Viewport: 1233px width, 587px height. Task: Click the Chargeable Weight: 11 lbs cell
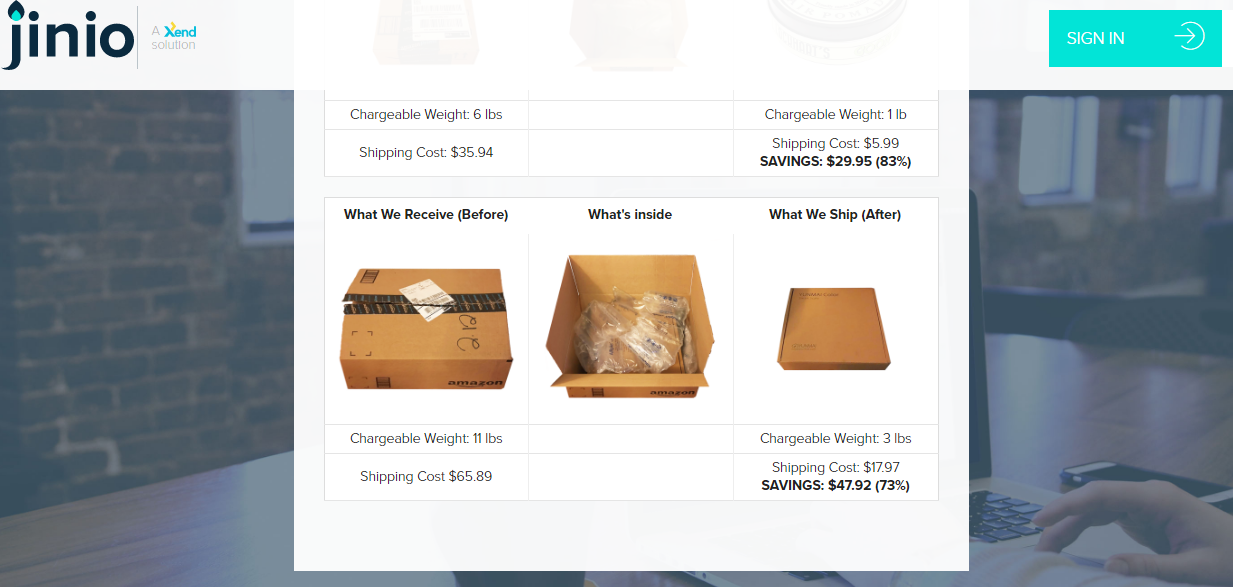[x=426, y=439]
